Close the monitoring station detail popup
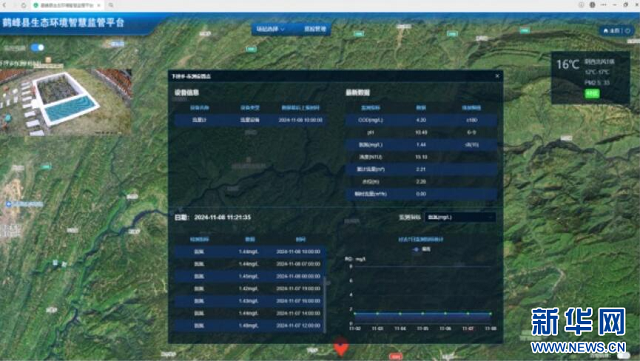This screenshot has width=640, height=361. click(497, 76)
